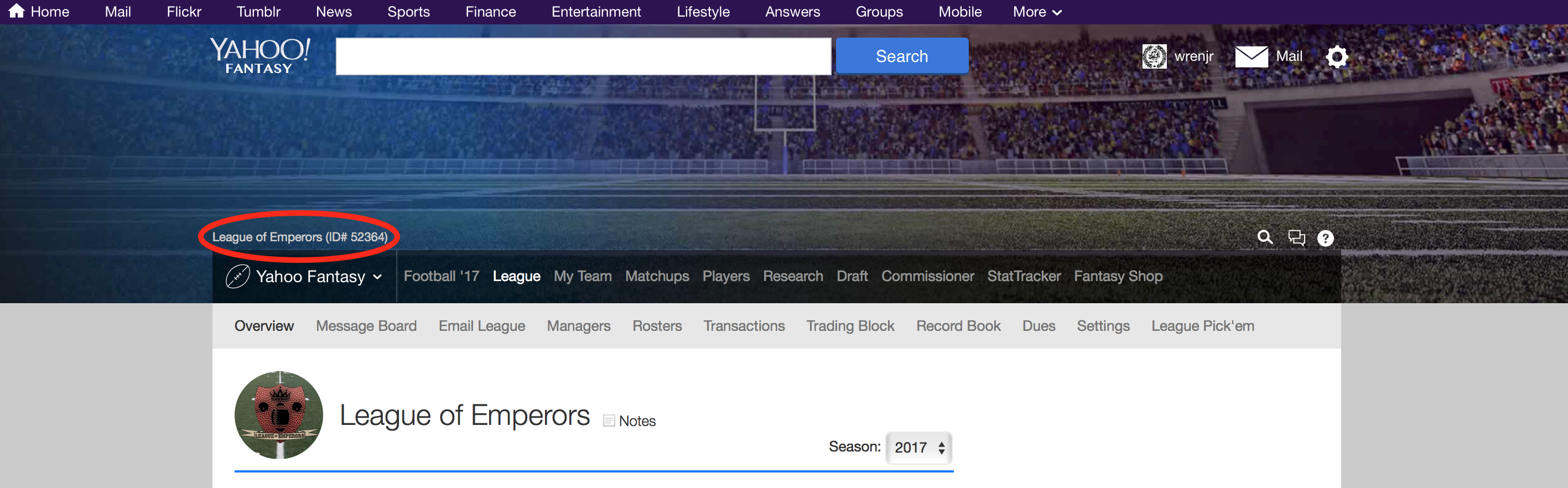Open Record Book tab
Image resolution: width=1568 pixels, height=488 pixels.
tap(958, 326)
